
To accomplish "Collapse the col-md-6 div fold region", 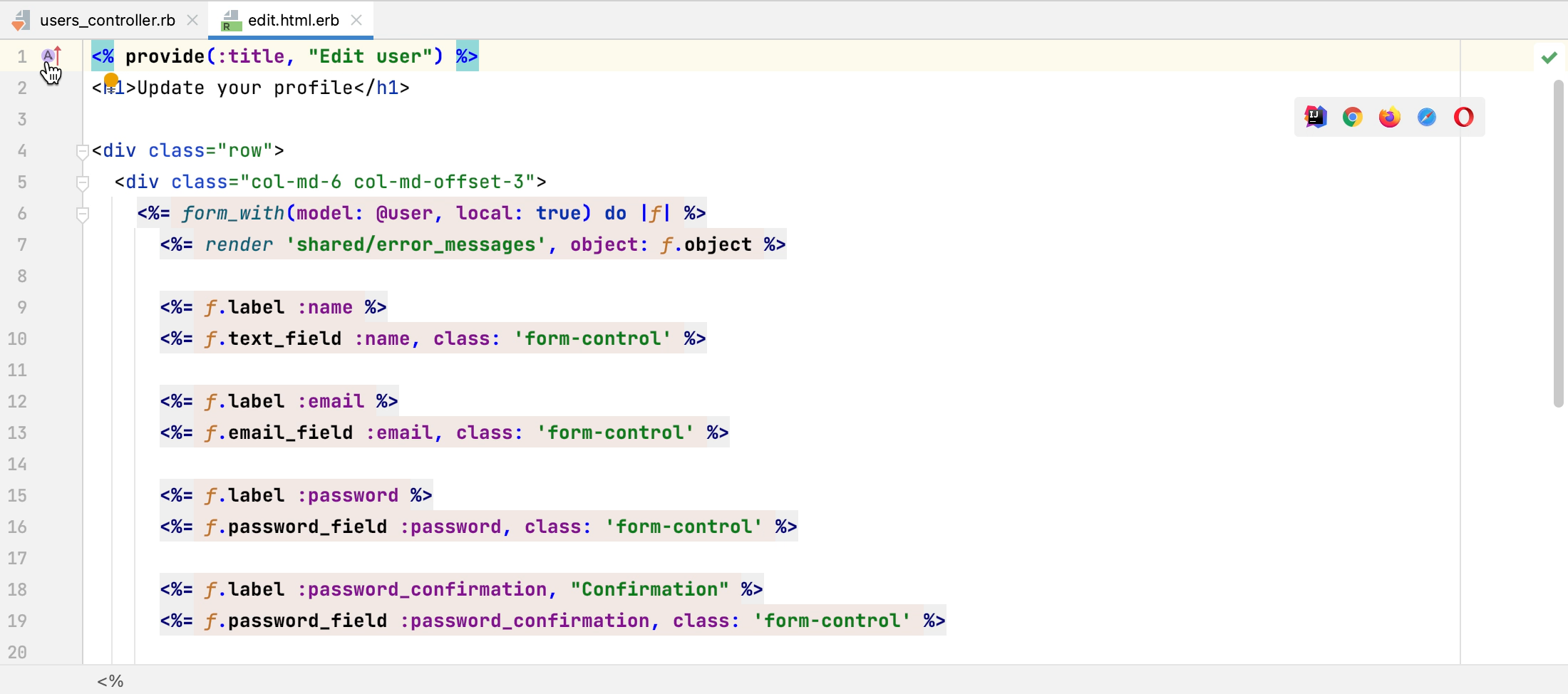I will tap(82, 182).
